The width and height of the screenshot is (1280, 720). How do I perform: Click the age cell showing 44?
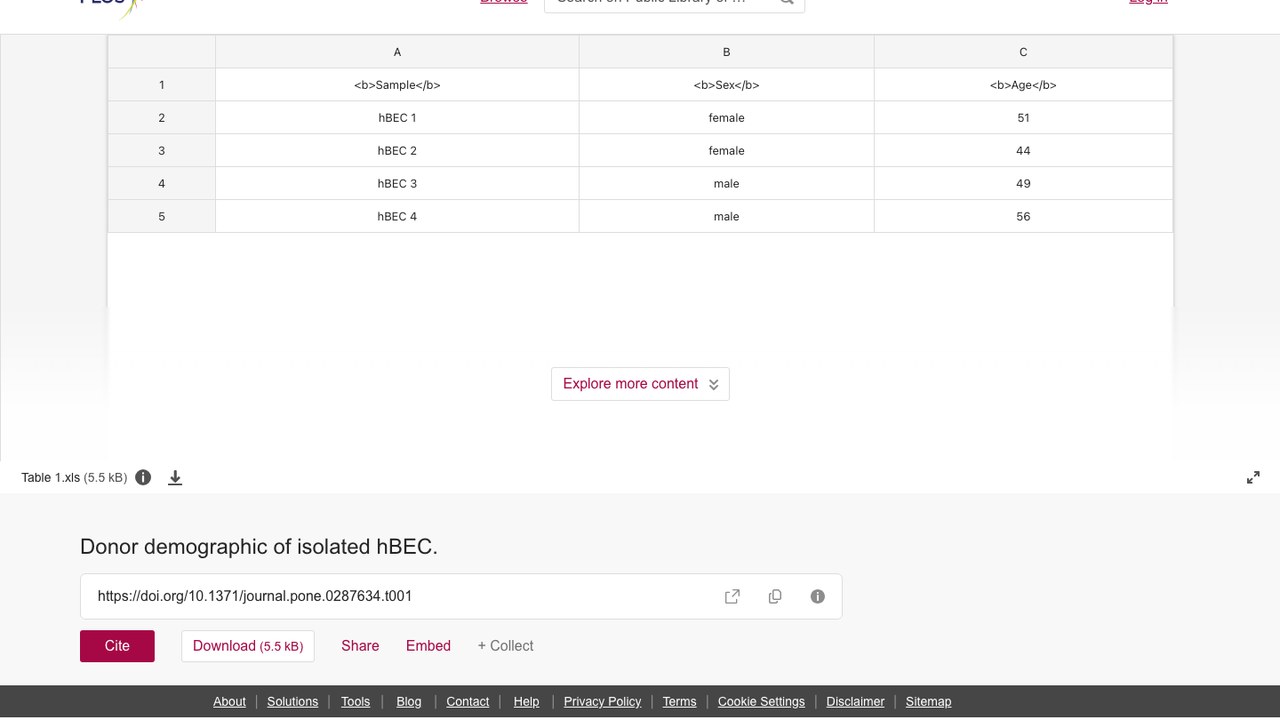tap(1023, 151)
